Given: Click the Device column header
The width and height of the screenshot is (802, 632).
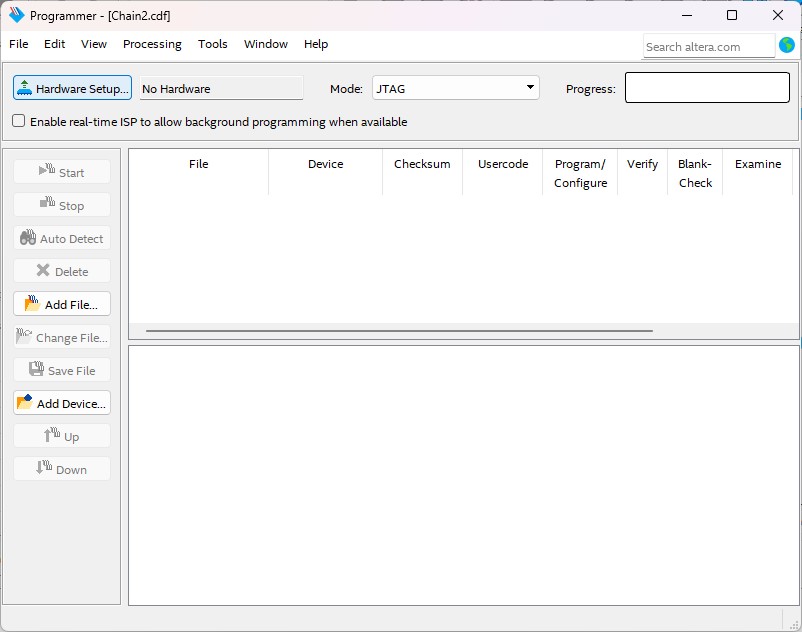Looking at the screenshot, I should (x=325, y=172).
